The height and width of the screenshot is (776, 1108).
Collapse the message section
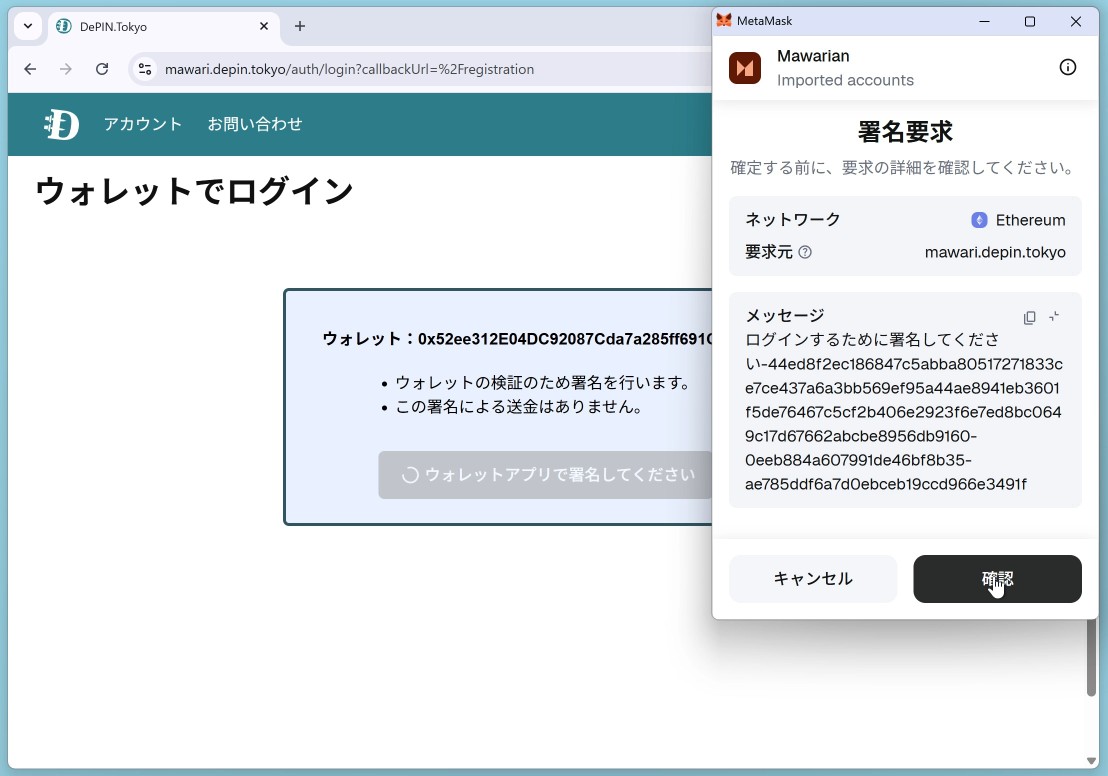pyautogui.click(x=1054, y=317)
